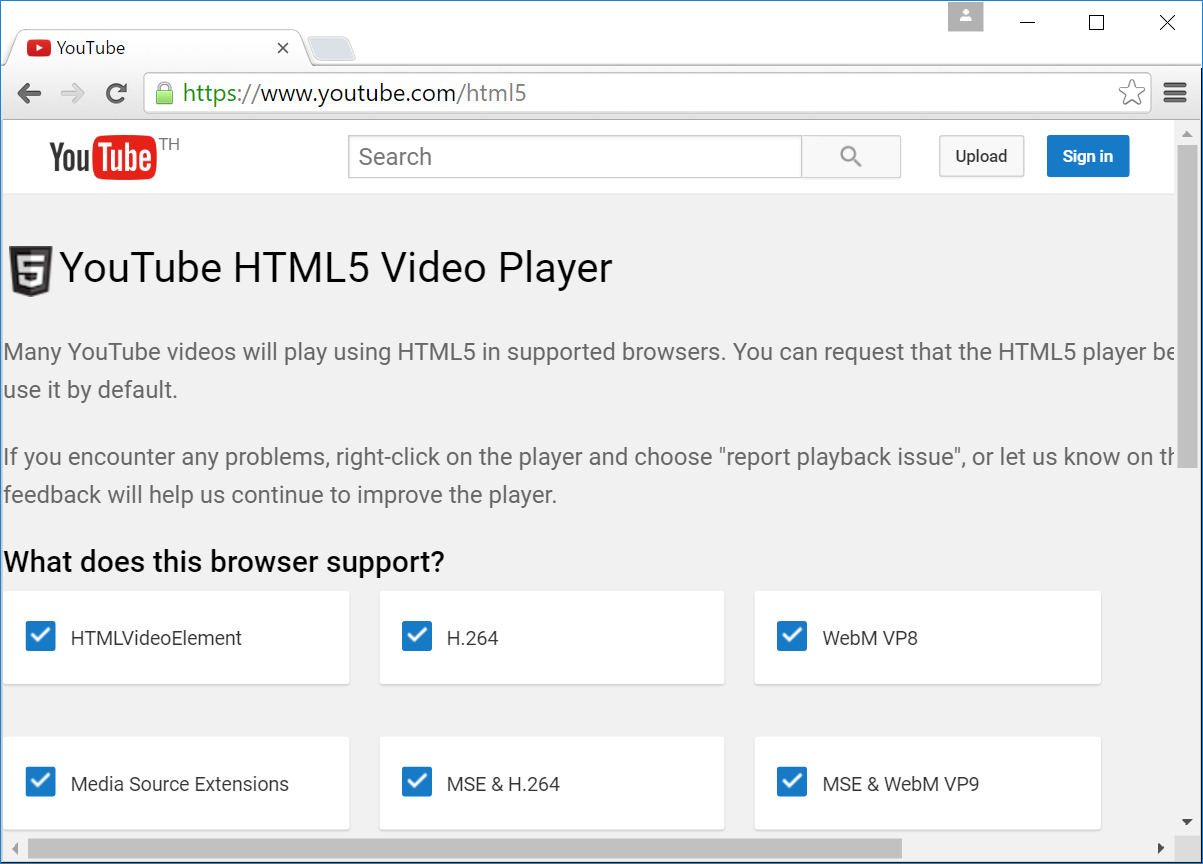The height and width of the screenshot is (864, 1203).
Task: Click the vertical scrollbar up arrow
Action: 1187,133
